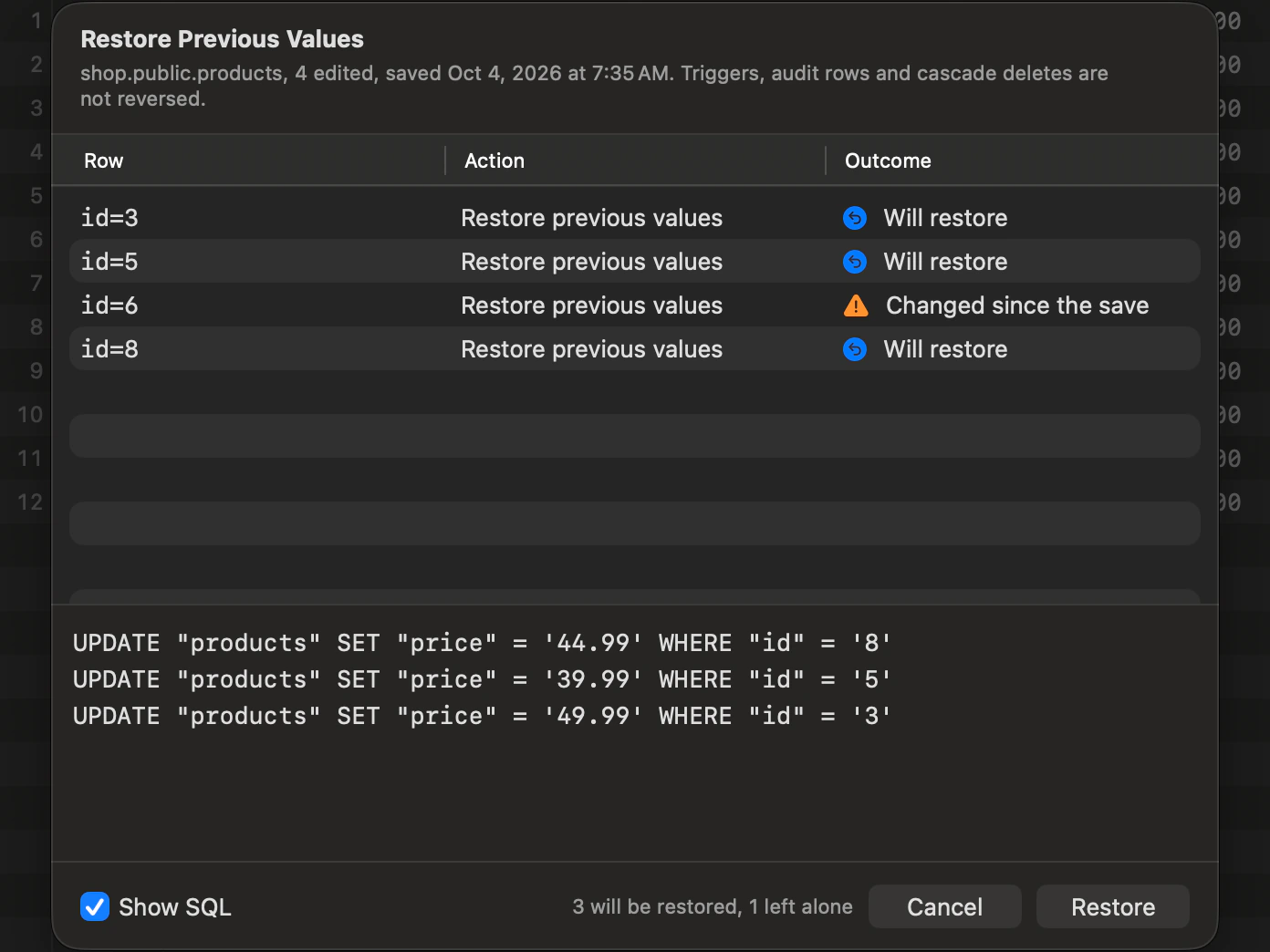Image resolution: width=1270 pixels, height=952 pixels.
Task: Click the restore icon for row id=8
Action: [855, 349]
